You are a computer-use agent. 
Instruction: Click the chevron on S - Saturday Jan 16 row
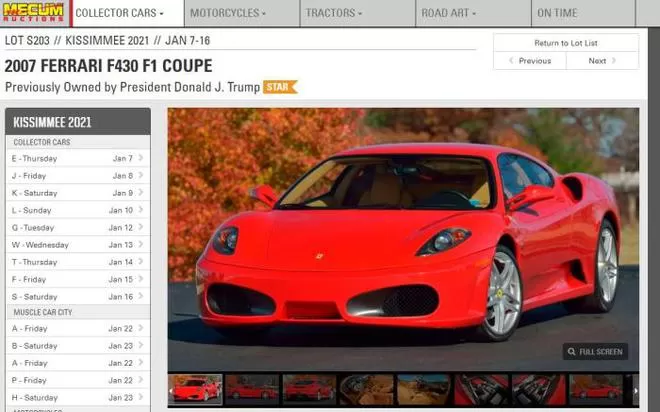[141, 296]
